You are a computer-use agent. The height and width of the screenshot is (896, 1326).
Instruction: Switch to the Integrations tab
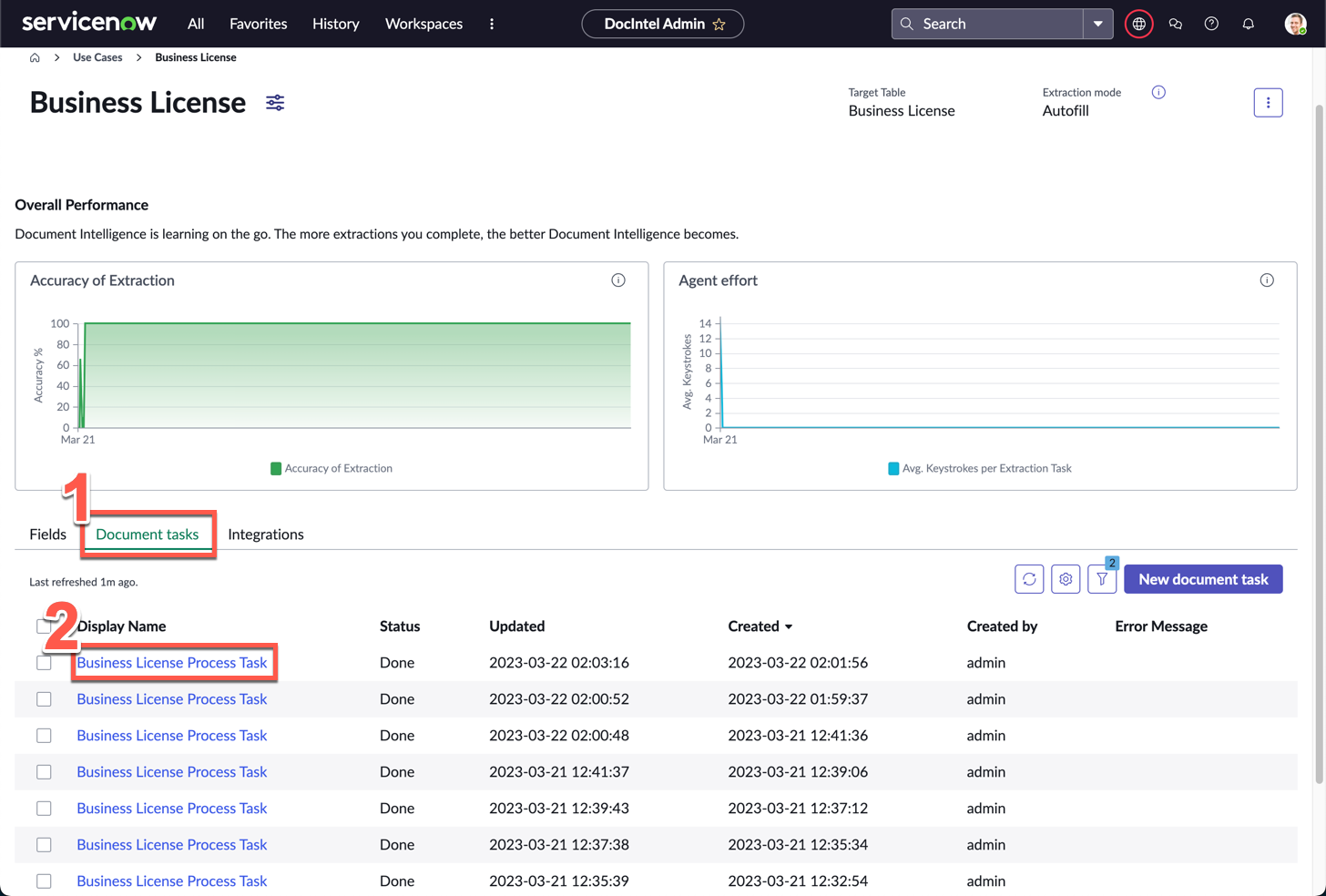coord(266,535)
